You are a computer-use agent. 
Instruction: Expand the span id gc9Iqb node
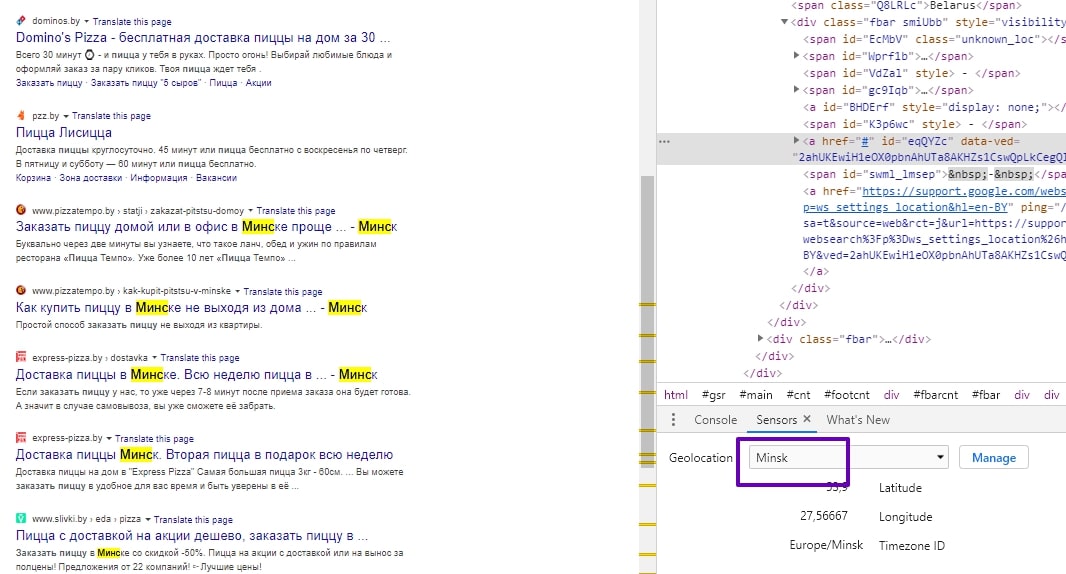[796, 89]
